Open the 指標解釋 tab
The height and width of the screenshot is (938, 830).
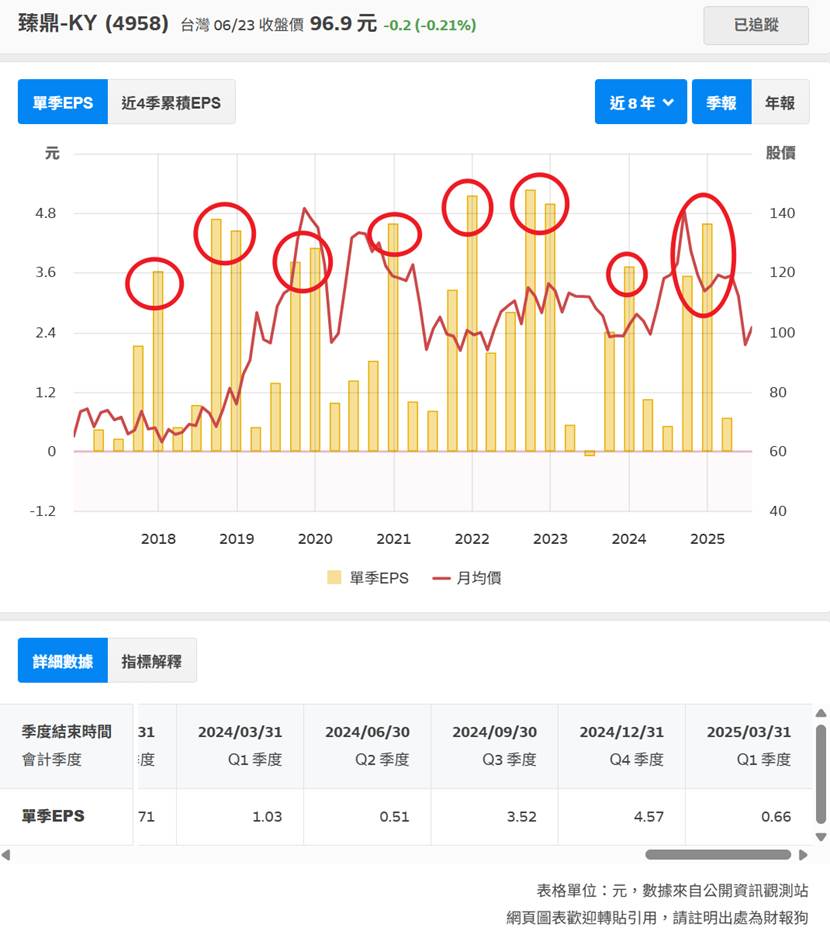(x=152, y=661)
